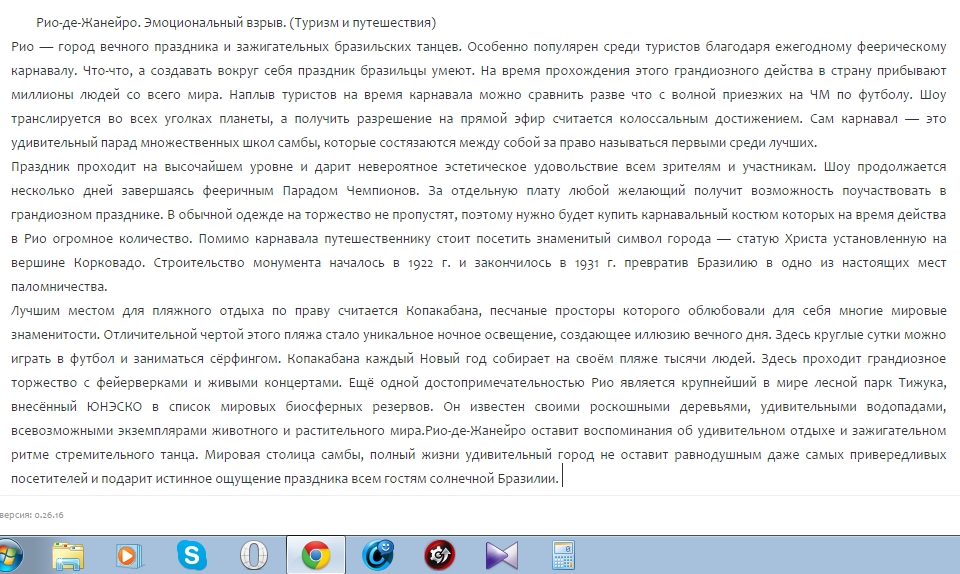Click the word 'паломничества.' ending the second paragraph
The height and width of the screenshot is (574, 960).
[x=59, y=287]
